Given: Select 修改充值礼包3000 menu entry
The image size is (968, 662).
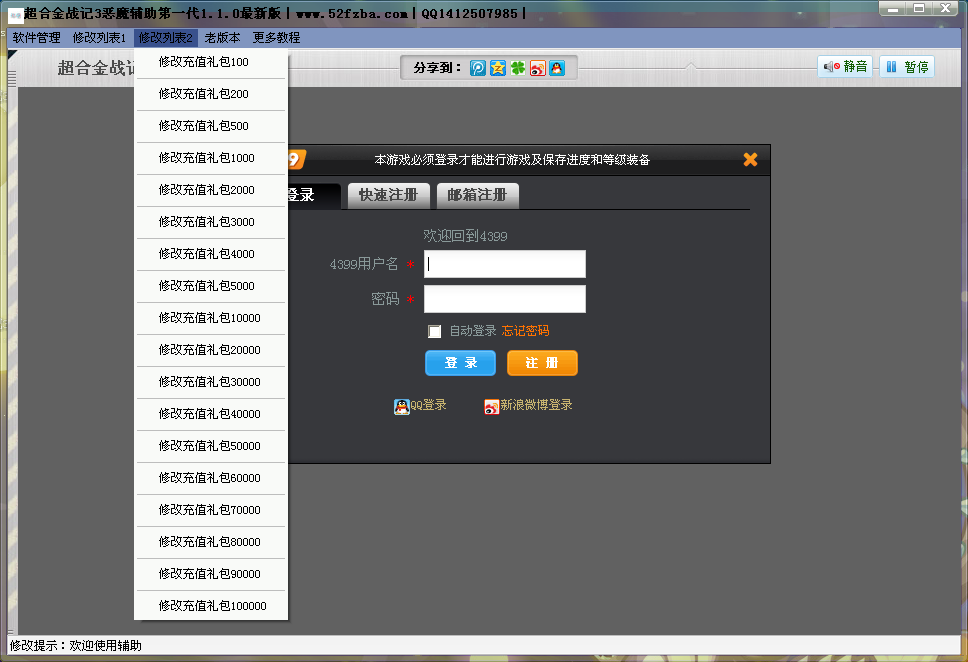Looking at the screenshot, I should 211,222.
